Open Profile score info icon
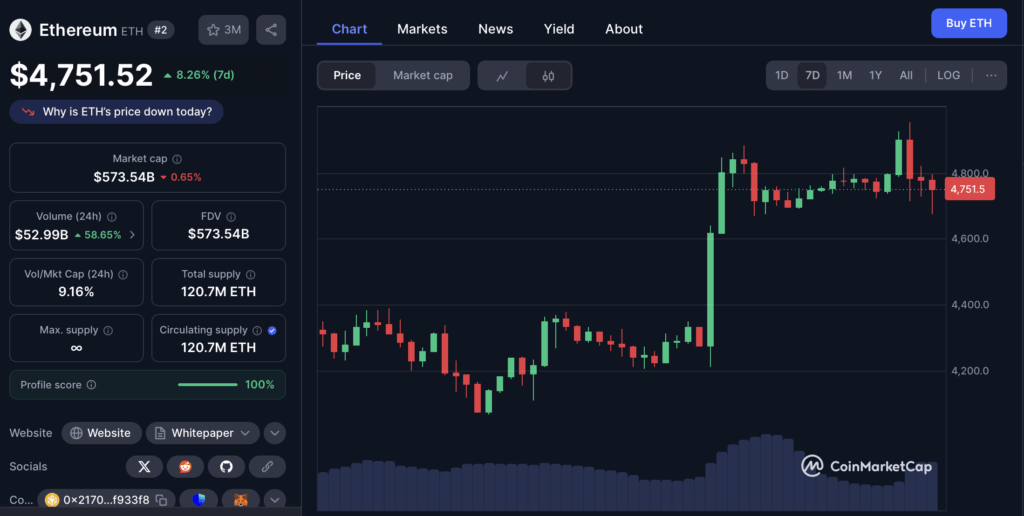Screen dimensions: 1024x516 (x=91, y=385)
